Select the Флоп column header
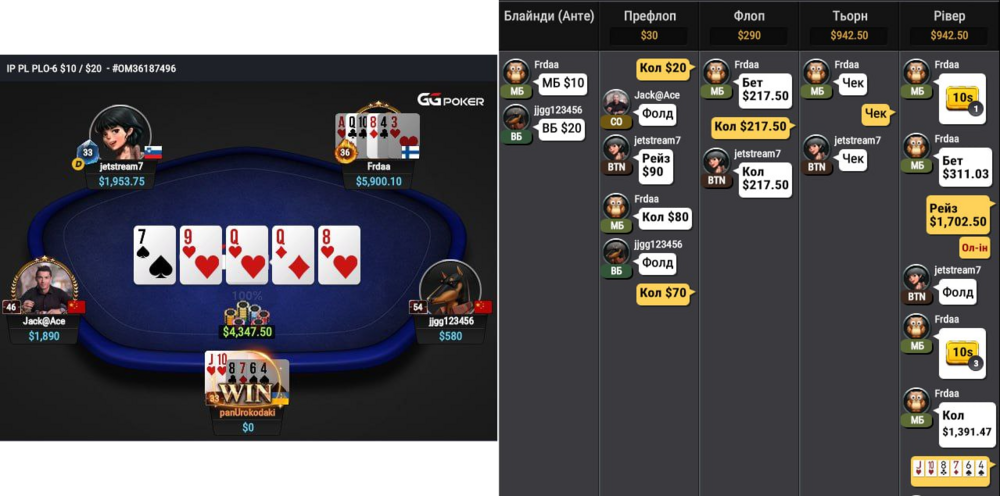The width and height of the screenshot is (1000, 496). point(749,16)
